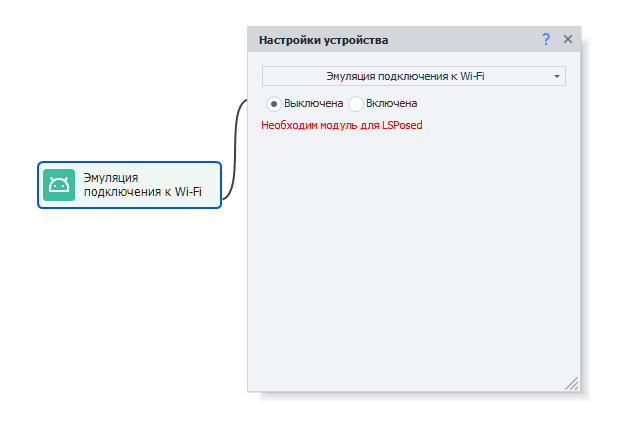Grab the resize grip in the window corner
The height and width of the screenshot is (435, 634).
pyautogui.click(x=572, y=384)
